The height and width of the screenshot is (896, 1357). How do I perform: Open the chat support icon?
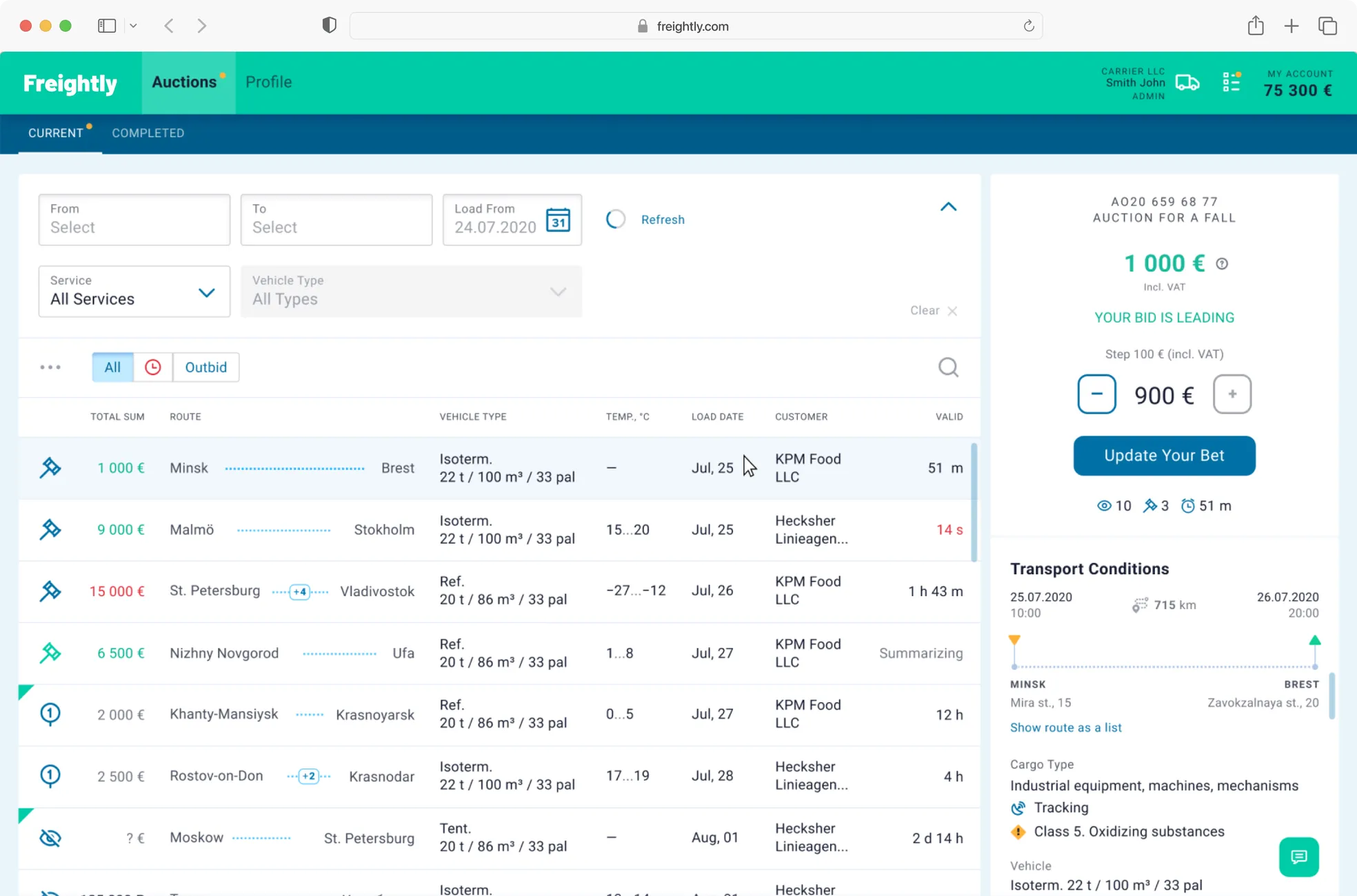(x=1298, y=857)
